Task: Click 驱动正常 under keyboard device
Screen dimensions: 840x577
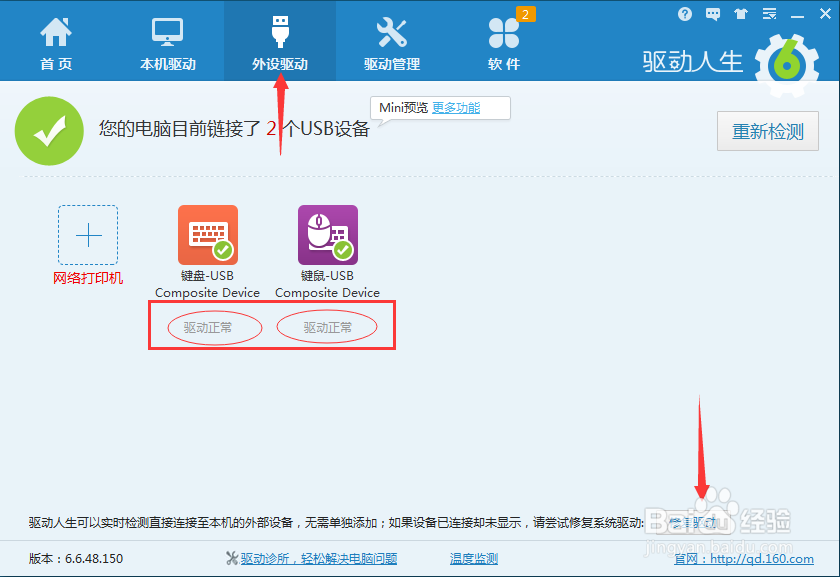Action: coord(208,327)
